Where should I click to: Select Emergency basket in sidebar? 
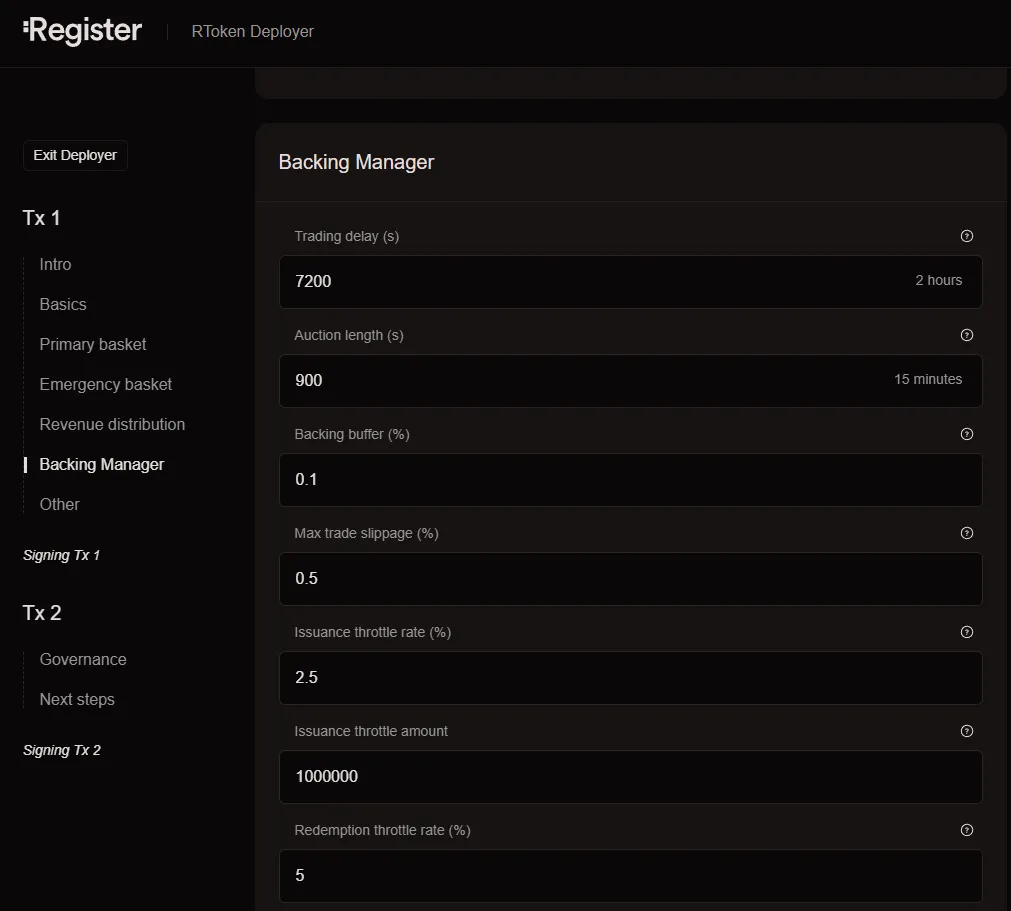[105, 384]
